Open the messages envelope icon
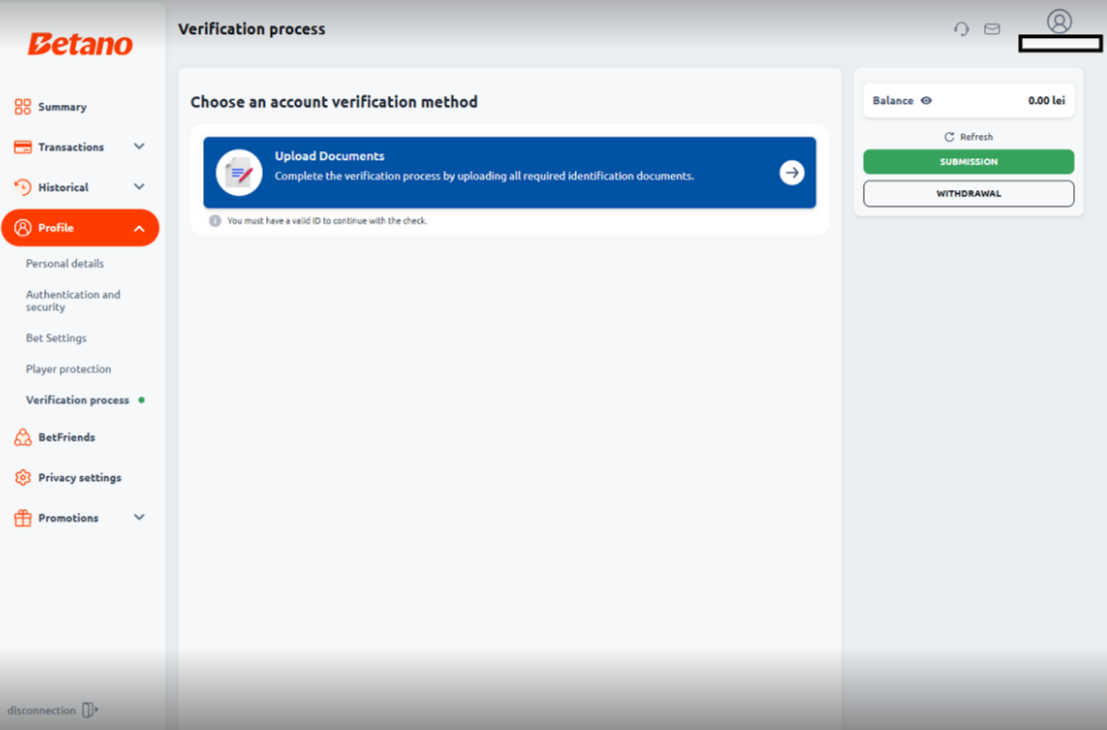Viewport: 1107px width, 730px height. coord(992,29)
